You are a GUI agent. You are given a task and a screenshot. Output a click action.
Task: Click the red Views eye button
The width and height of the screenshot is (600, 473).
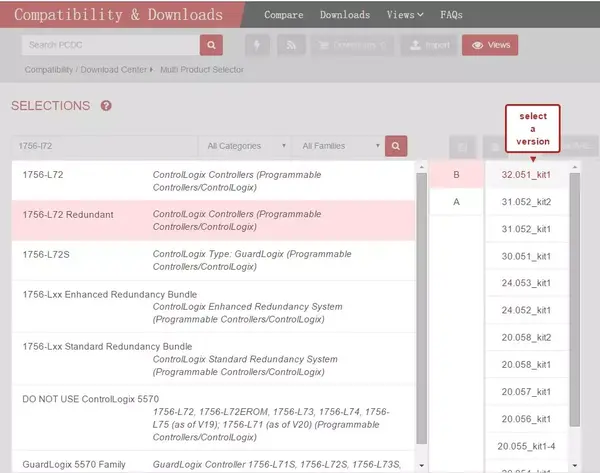click(x=490, y=45)
